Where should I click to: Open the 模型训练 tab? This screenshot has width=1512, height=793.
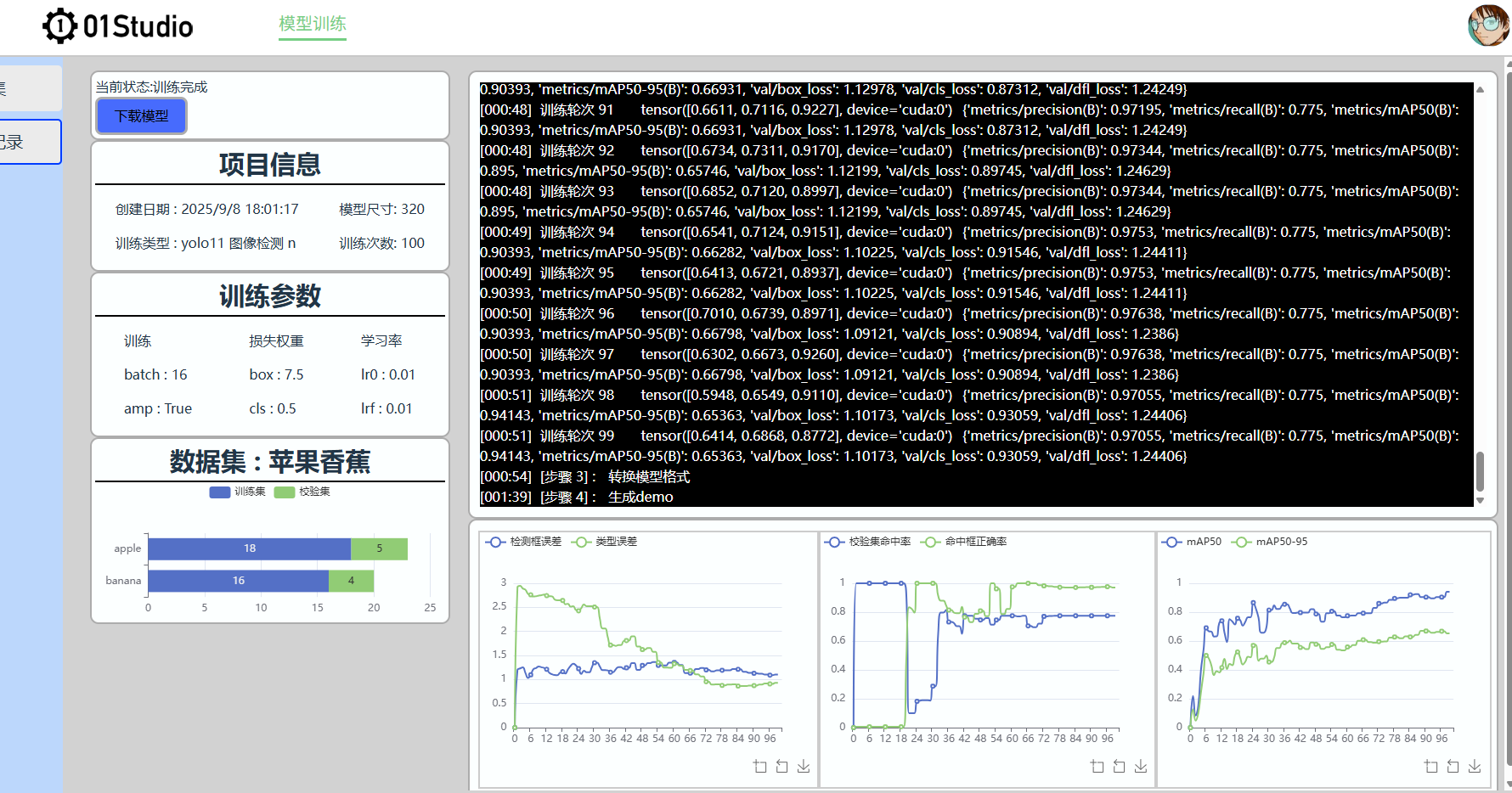[x=313, y=24]
